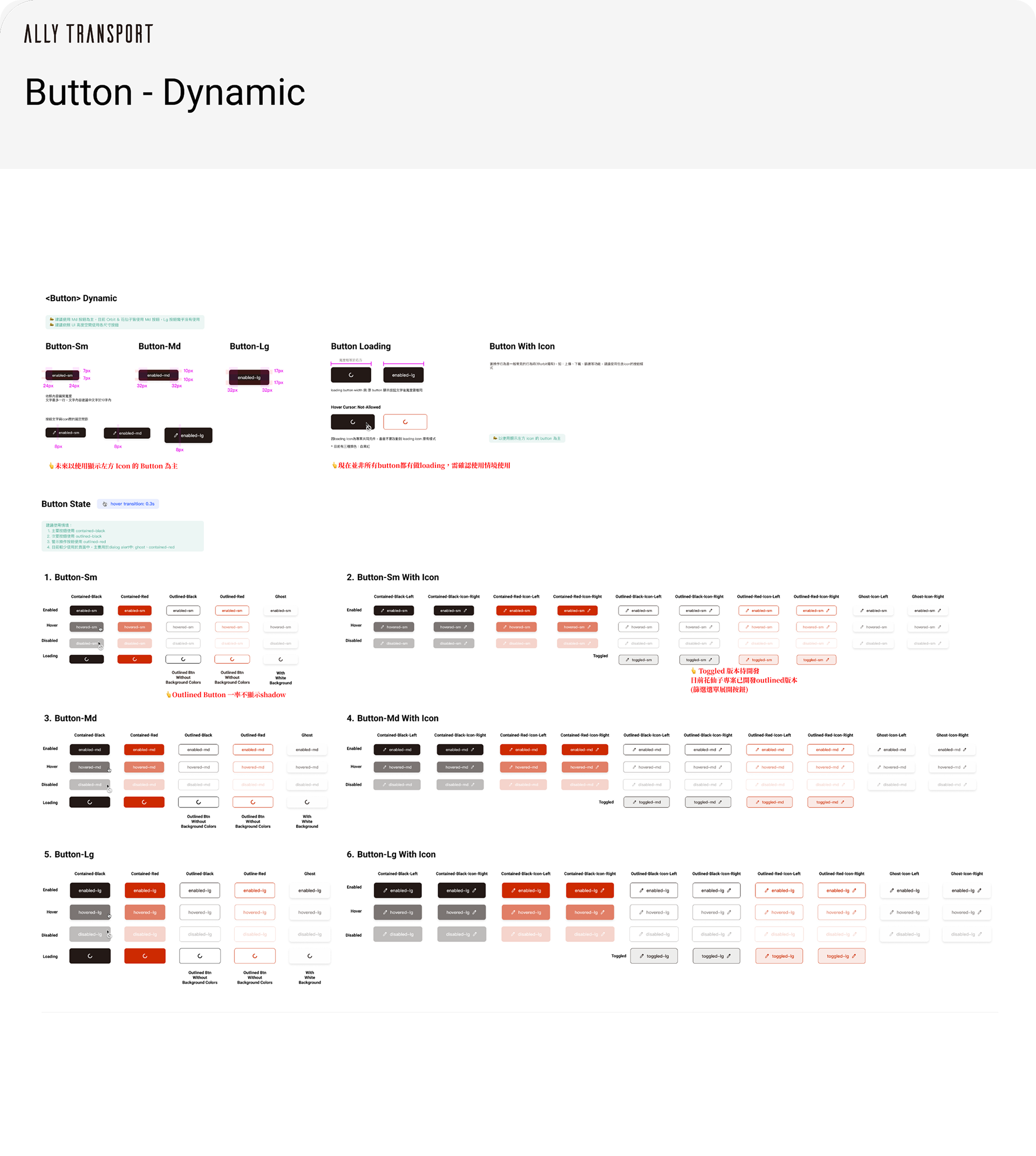This screenshot has width=1036, height=1156.
Task: Click Outlined-Black-Icon-Right hovered-md button
Action: point(707,767)
